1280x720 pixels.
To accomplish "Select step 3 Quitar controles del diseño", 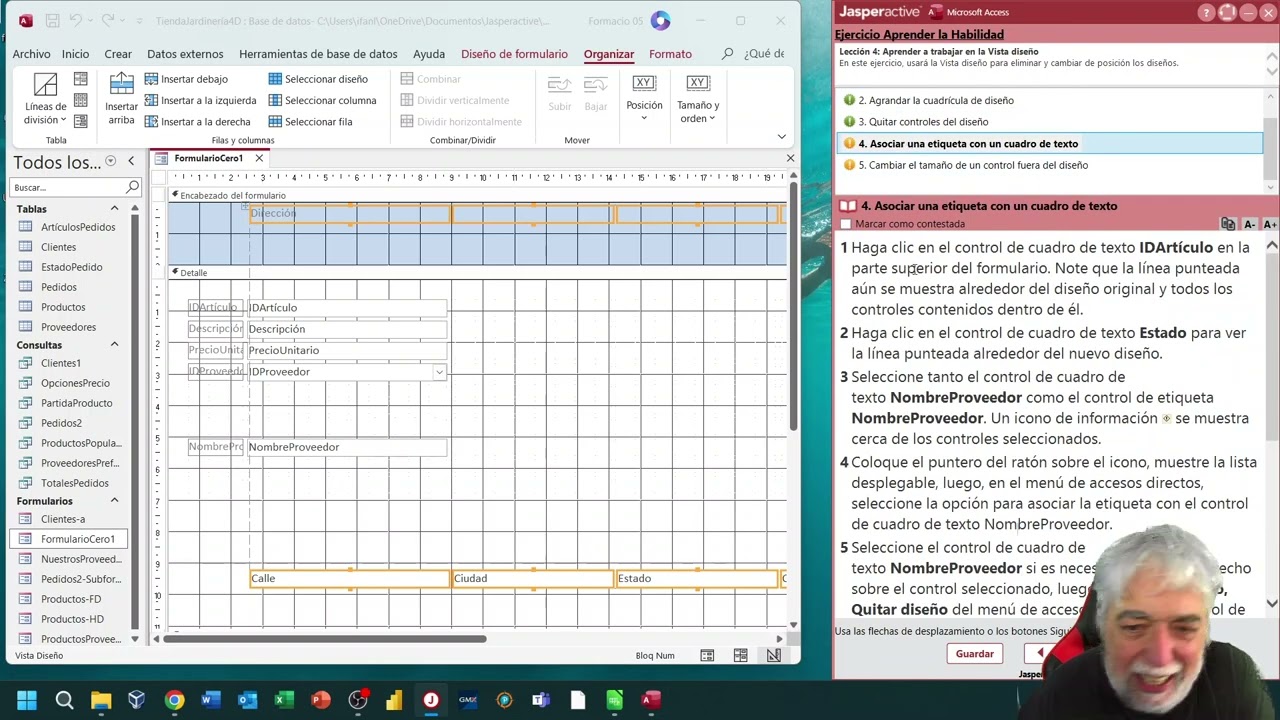I will click(x=923, y=122).
